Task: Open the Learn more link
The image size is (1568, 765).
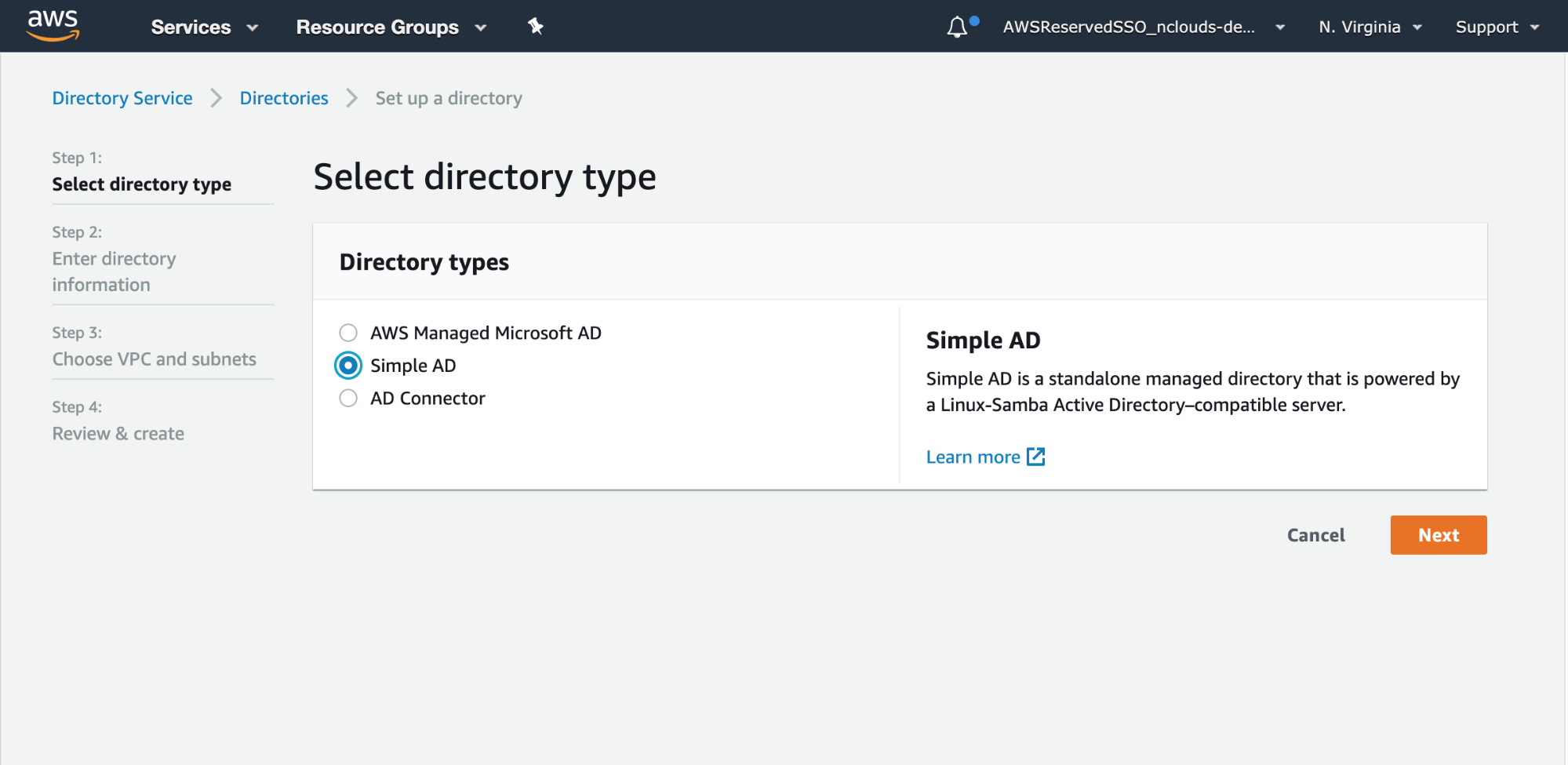Action: pyautogui.click(x=973, y=457)
